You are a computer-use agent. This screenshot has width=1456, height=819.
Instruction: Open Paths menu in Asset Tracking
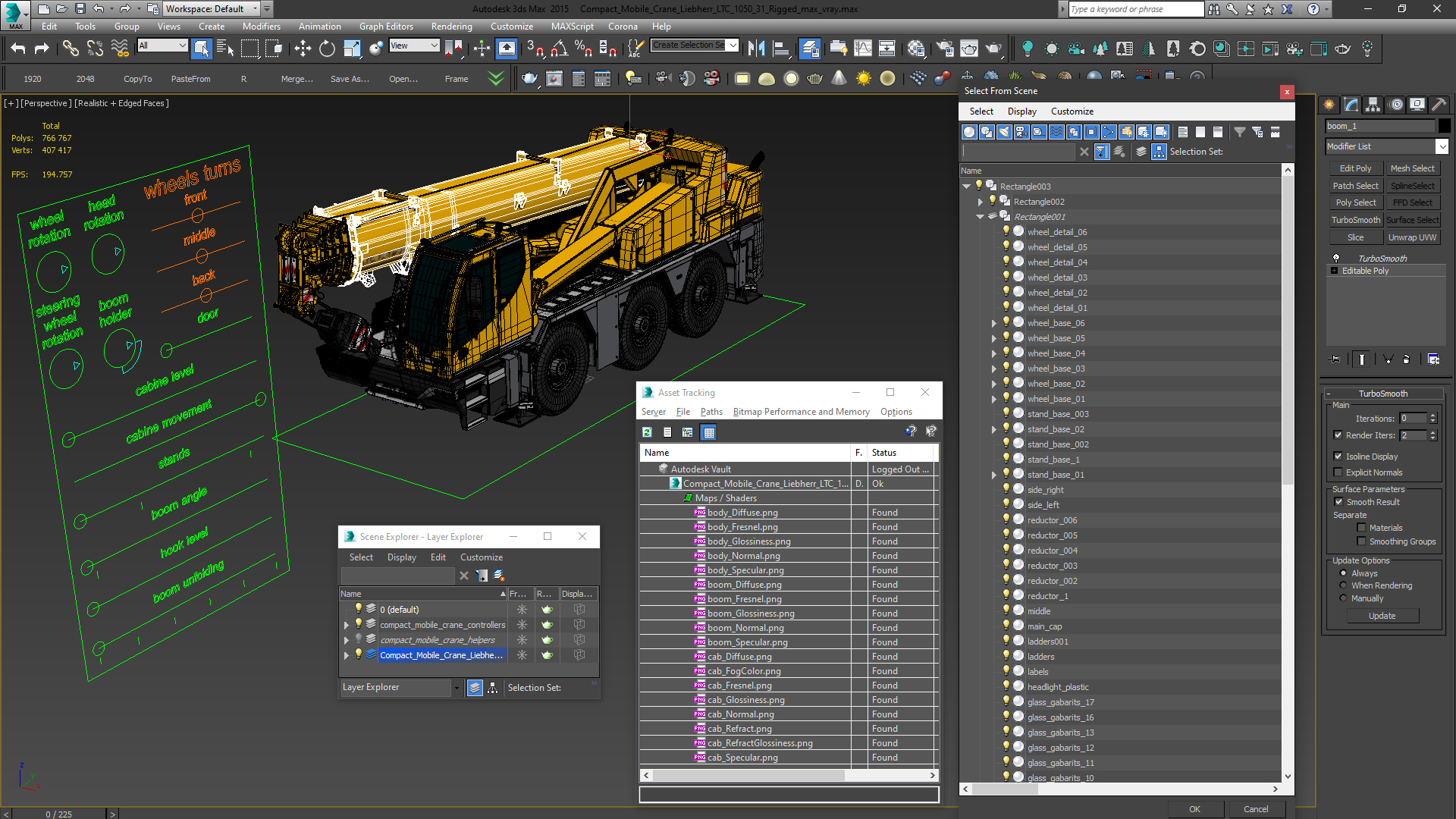(x=711, y=412)
